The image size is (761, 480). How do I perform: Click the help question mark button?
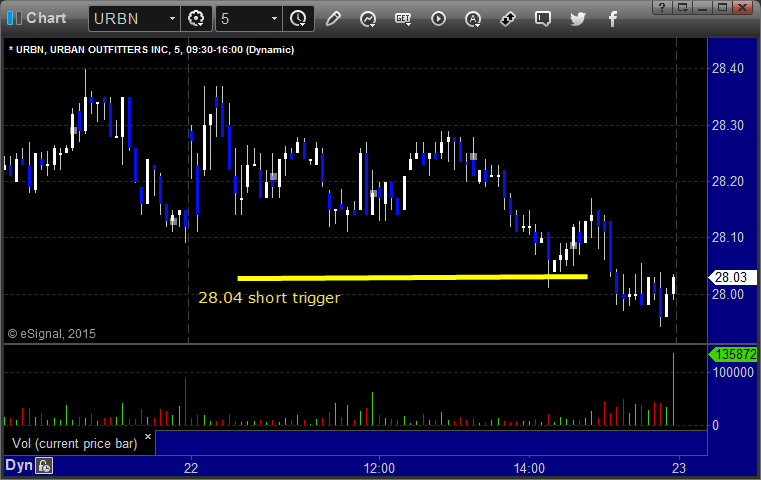tap(662, 7)
